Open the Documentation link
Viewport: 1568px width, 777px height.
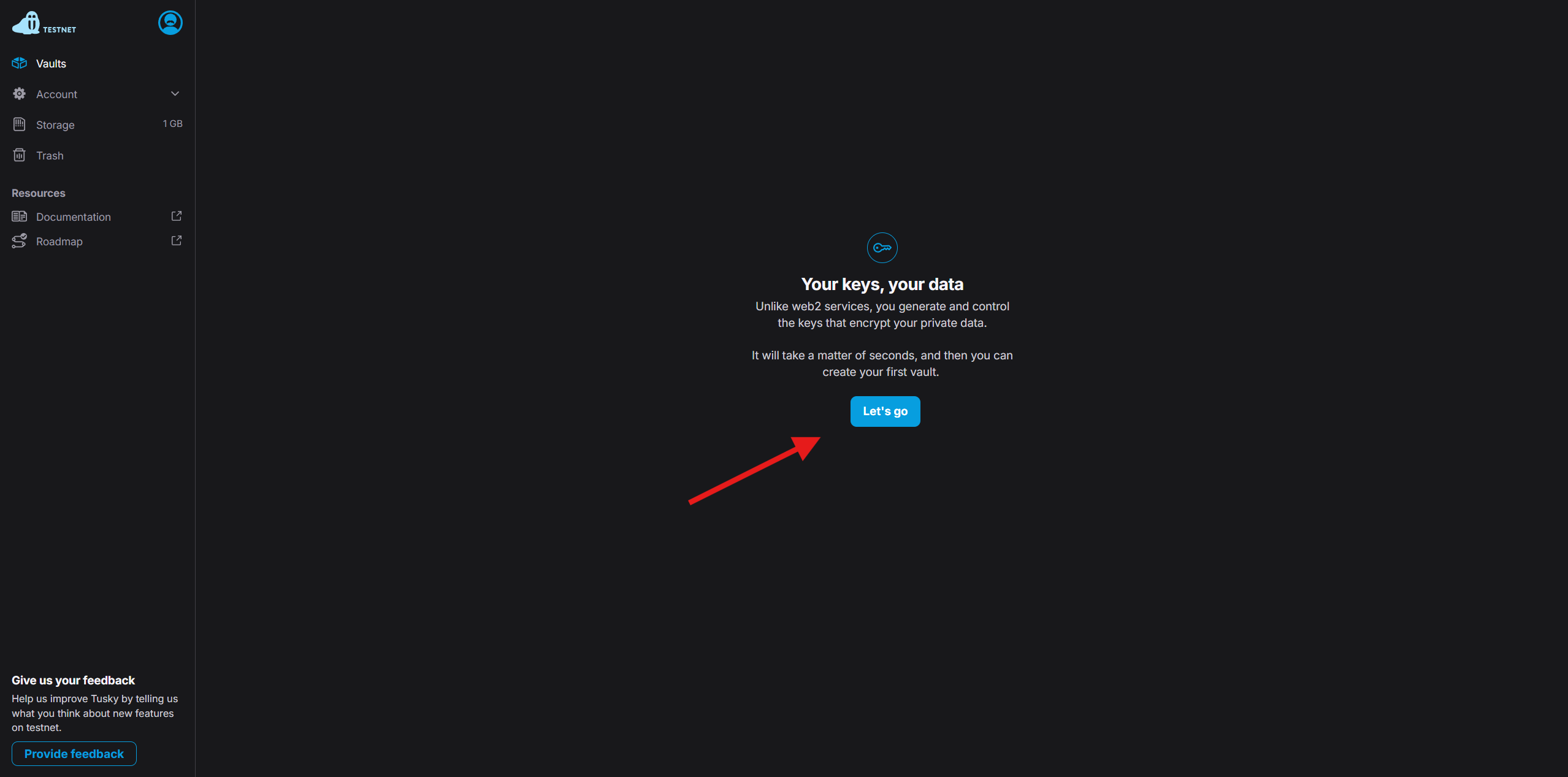click(98, 217)
